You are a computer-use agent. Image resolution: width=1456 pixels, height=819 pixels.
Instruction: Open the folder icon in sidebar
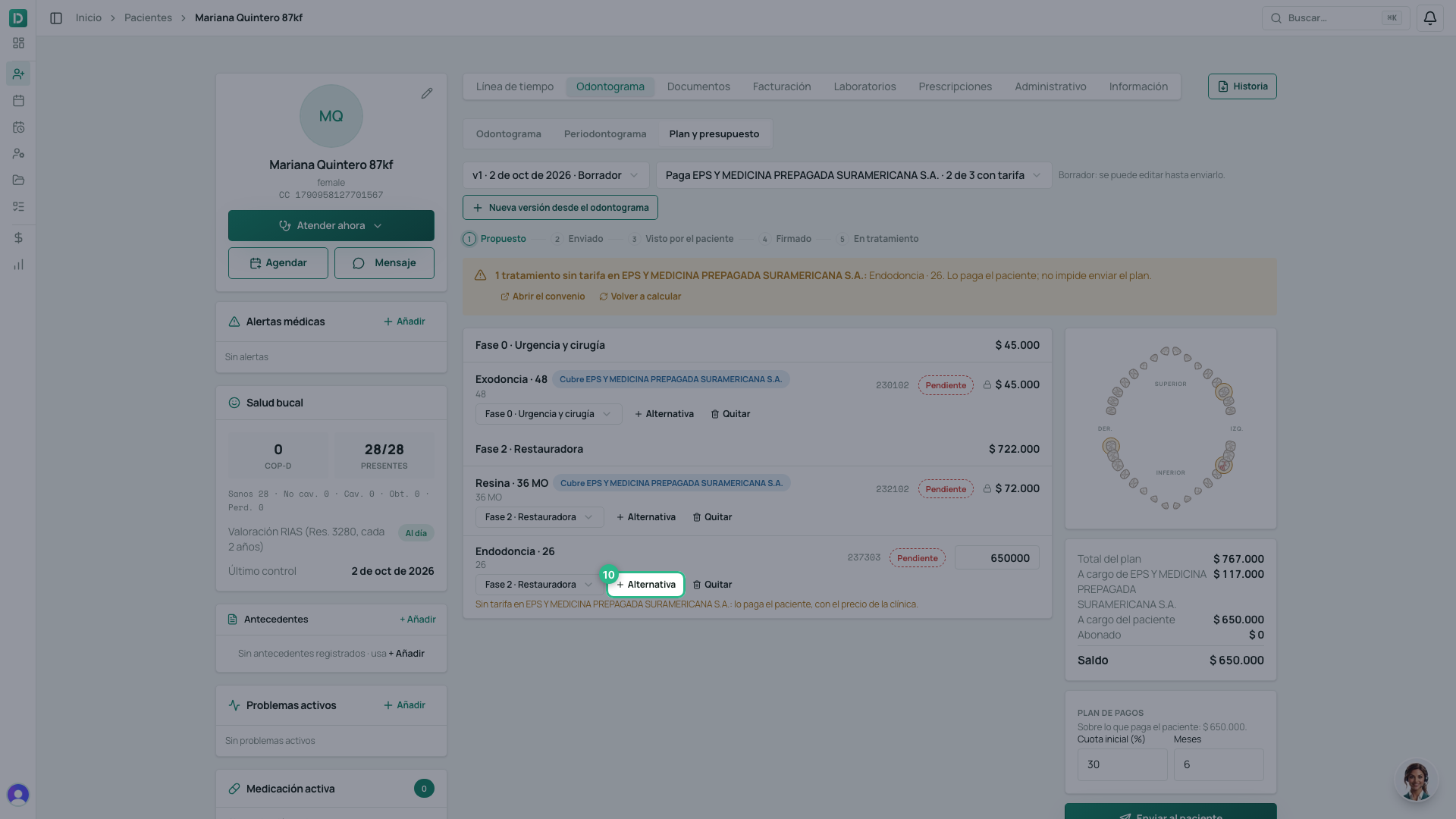coord(18,180)
